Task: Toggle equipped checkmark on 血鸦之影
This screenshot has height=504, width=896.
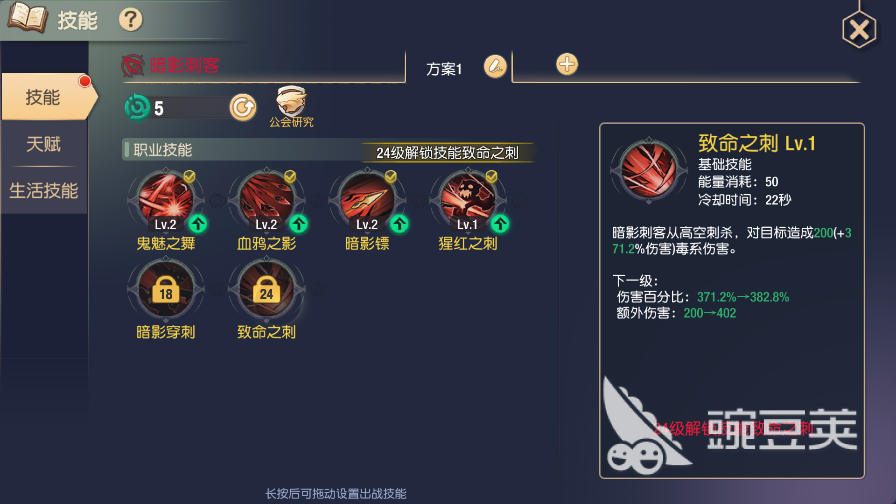Action: pos(290,177)
